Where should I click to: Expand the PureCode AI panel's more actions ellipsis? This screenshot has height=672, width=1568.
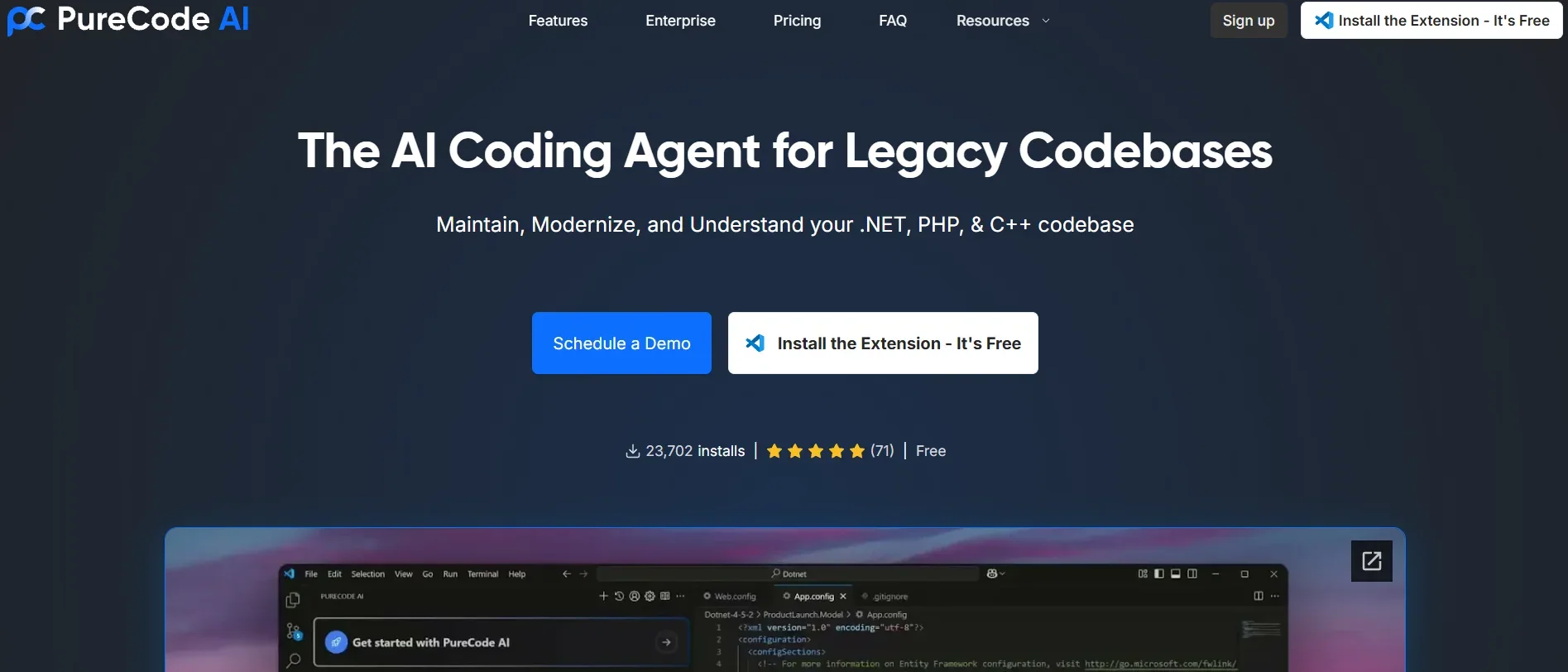680,596
